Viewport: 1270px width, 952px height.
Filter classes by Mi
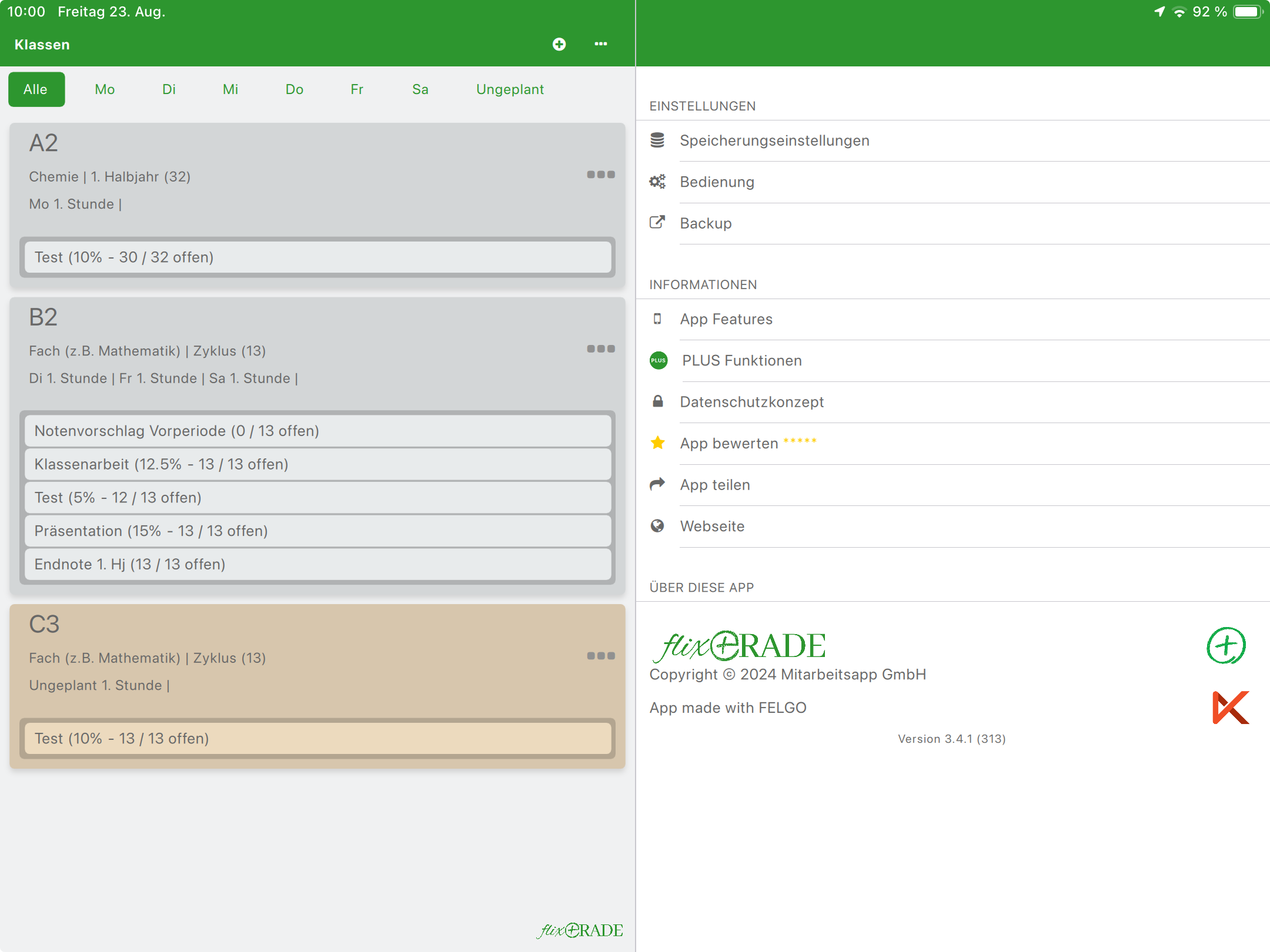coord(230,89)
